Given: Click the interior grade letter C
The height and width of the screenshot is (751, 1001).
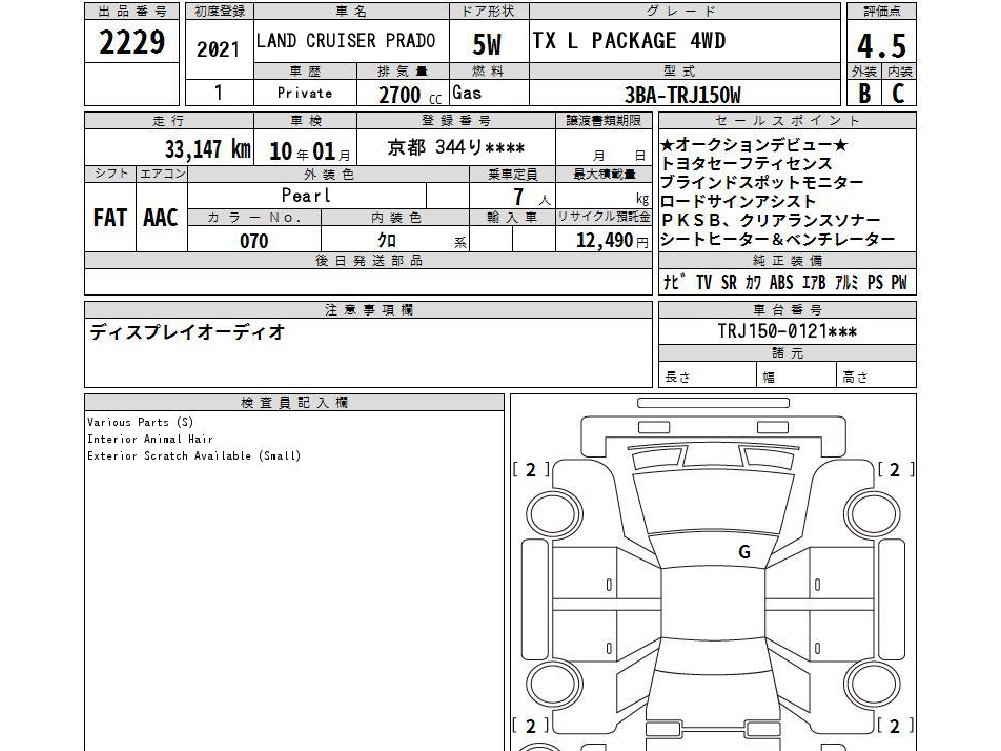Looking at the screenshot, I should (x=898, y=94).
